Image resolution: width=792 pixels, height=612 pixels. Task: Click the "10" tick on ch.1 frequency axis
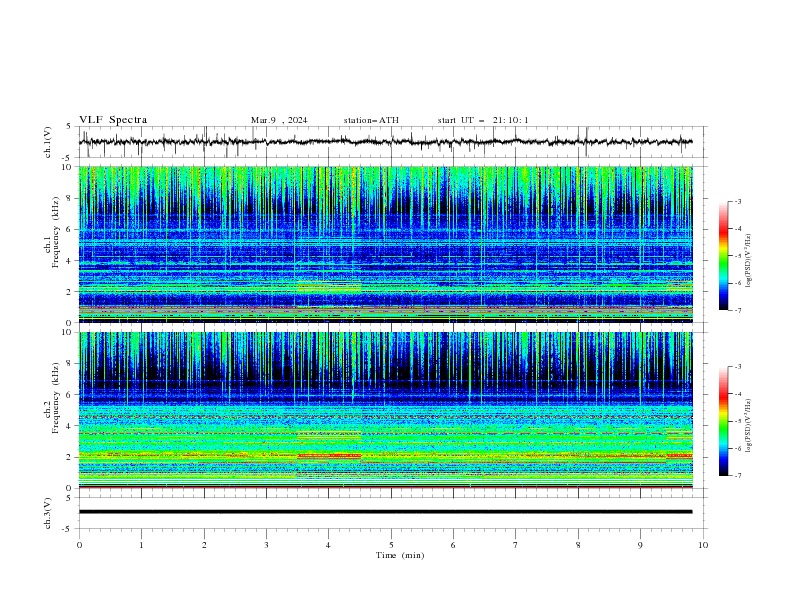pos(67,167)
